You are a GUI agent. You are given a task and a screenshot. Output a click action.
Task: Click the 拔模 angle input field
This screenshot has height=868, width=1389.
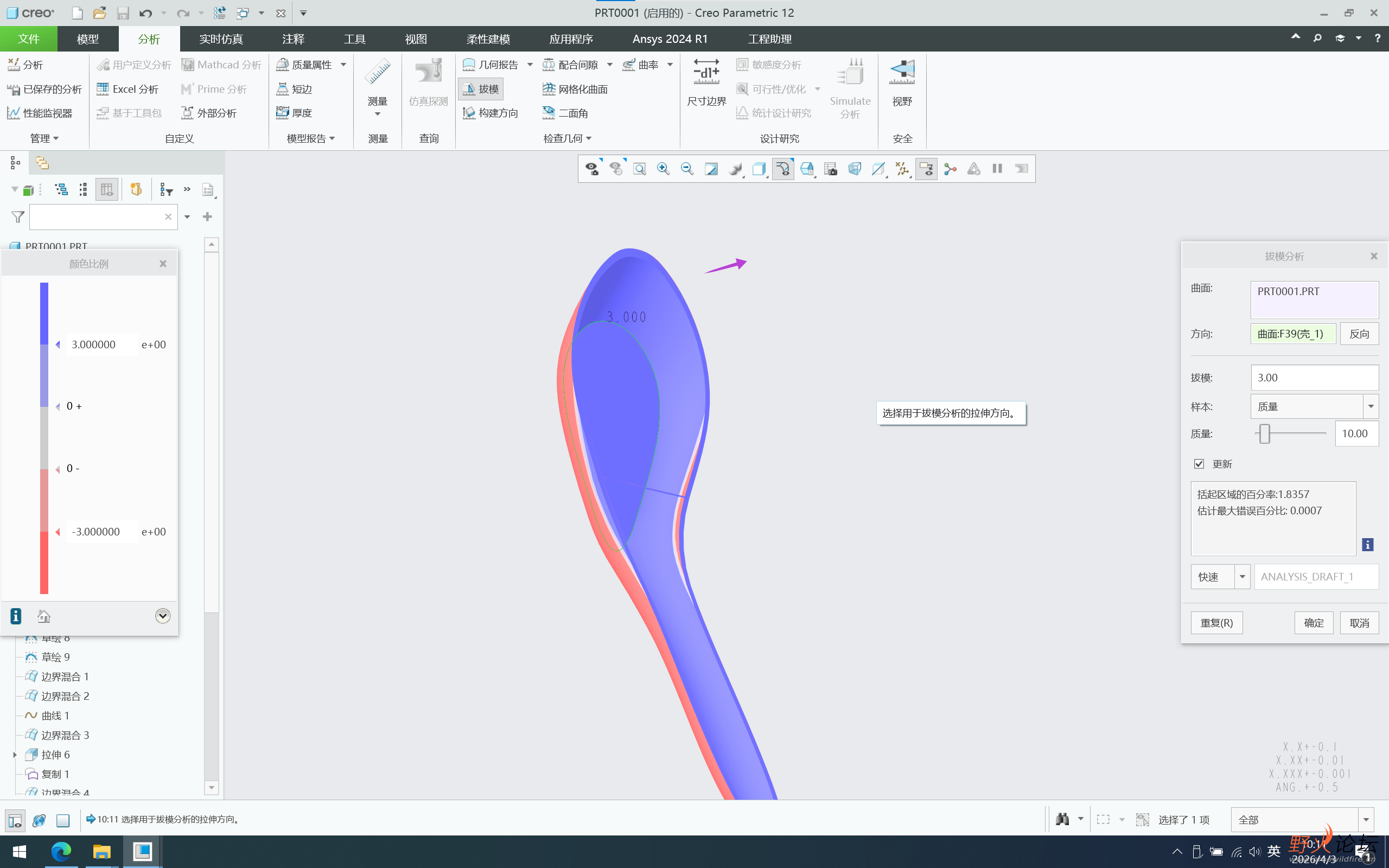pos(1314,378)
